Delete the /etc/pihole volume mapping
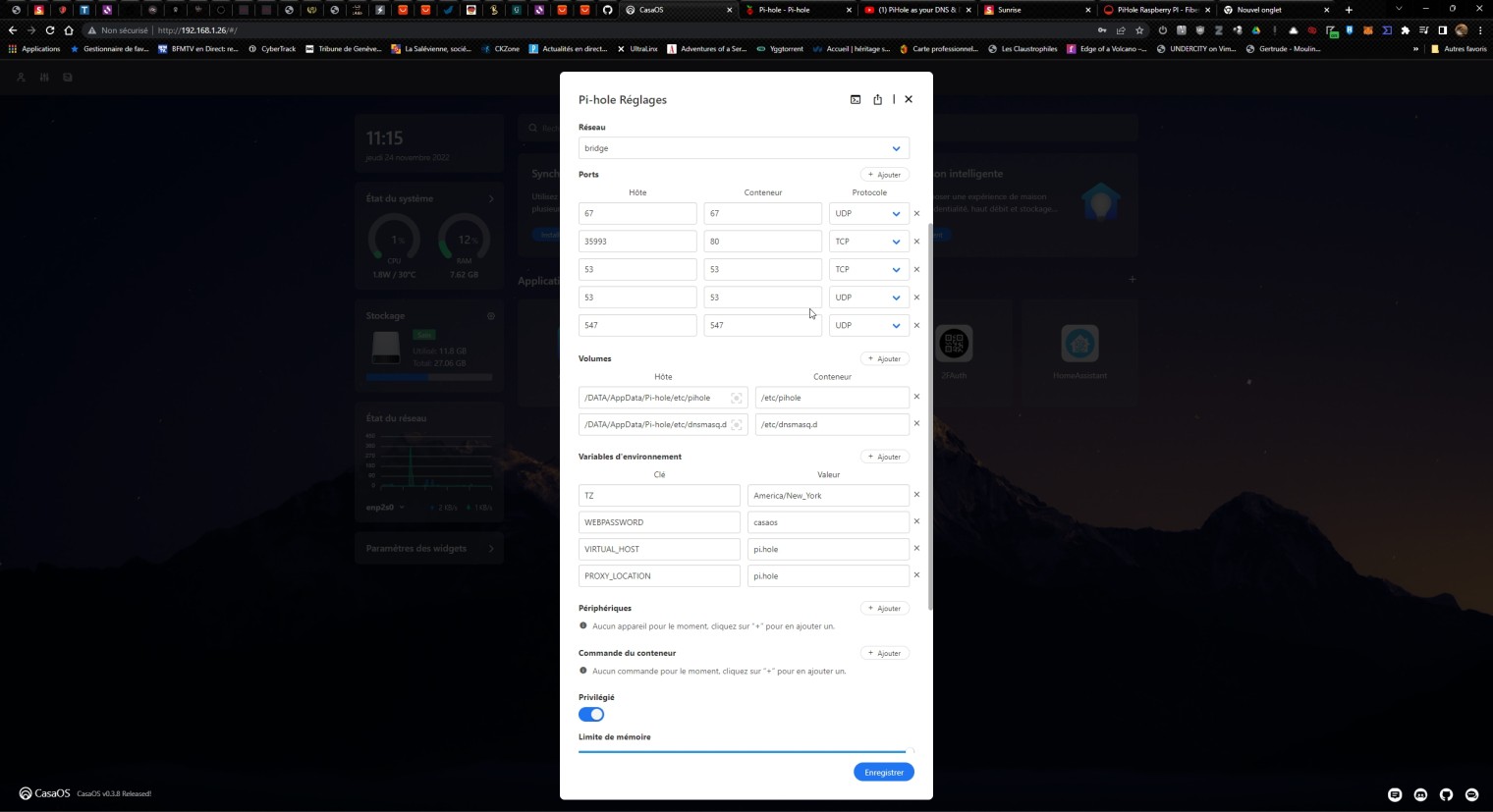Viewport: 1493px width, 812px height. tap(916, 397)
